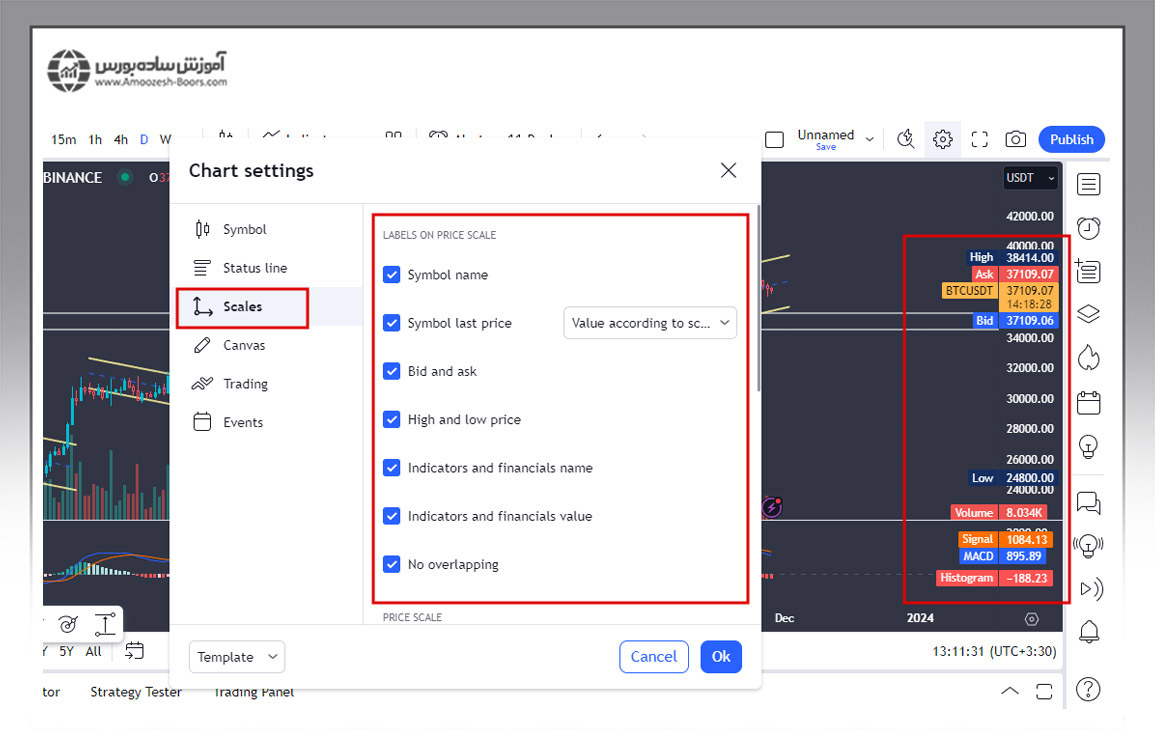This screenshot has height=743, width=1155.
Task: Click the camera snapshot icon
Action: click(x=1015, y=140)
